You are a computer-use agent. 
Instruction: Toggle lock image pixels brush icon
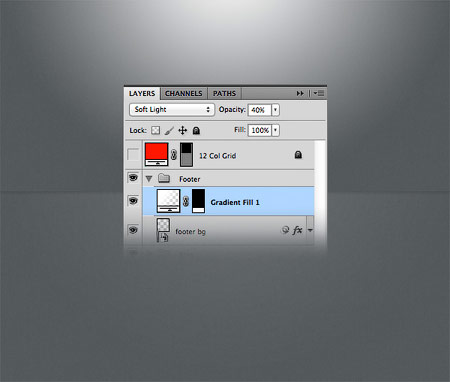click(x=169, y=130)
